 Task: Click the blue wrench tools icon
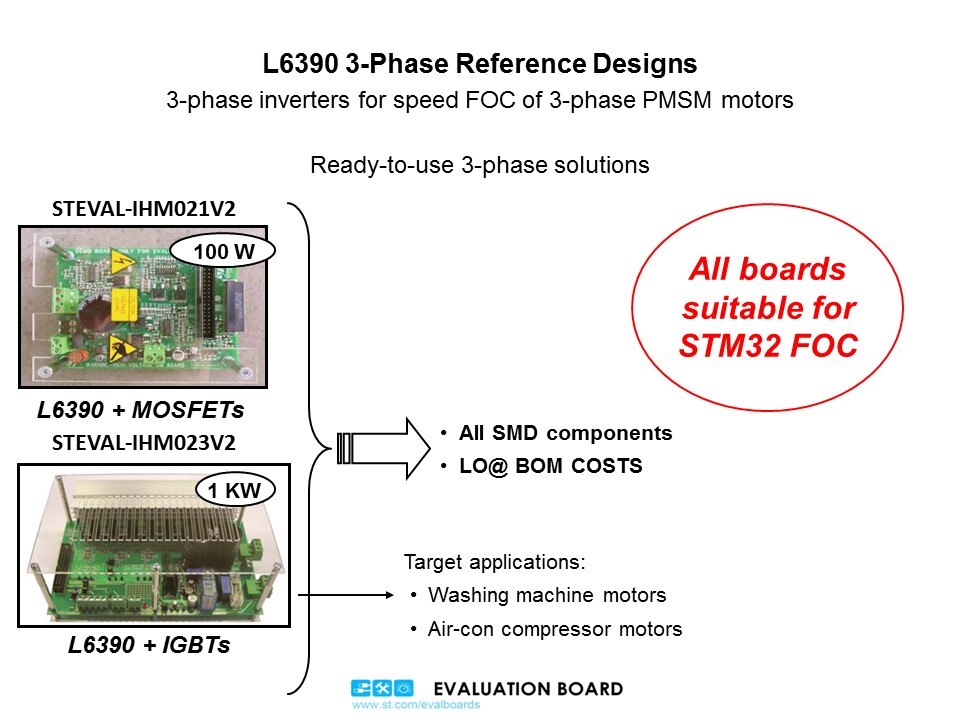[382, 689]
